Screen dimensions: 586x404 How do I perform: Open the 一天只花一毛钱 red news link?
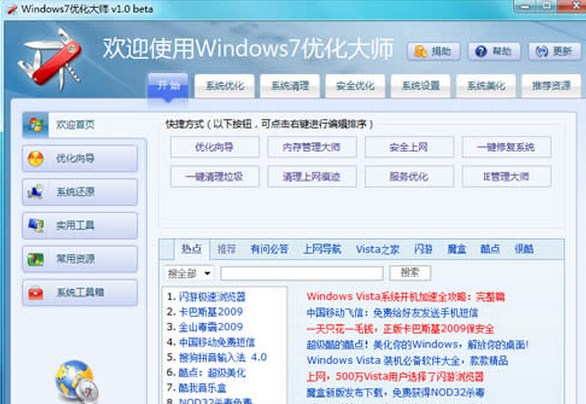(400, 329)
